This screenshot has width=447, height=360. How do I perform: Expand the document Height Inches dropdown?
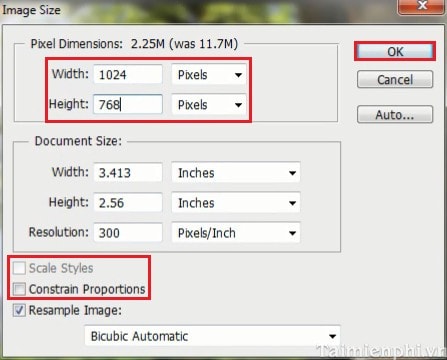tap(236, 203)
